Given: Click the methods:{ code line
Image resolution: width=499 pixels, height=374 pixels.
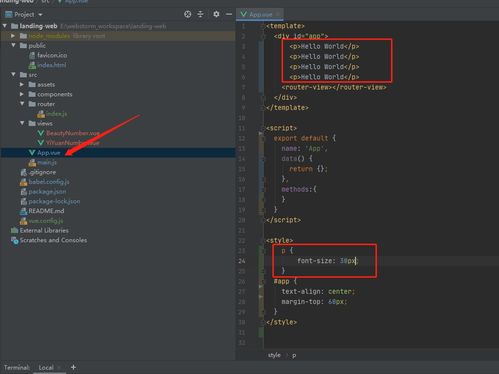Looking at the screenshot, I should click(x=299, y=189).
